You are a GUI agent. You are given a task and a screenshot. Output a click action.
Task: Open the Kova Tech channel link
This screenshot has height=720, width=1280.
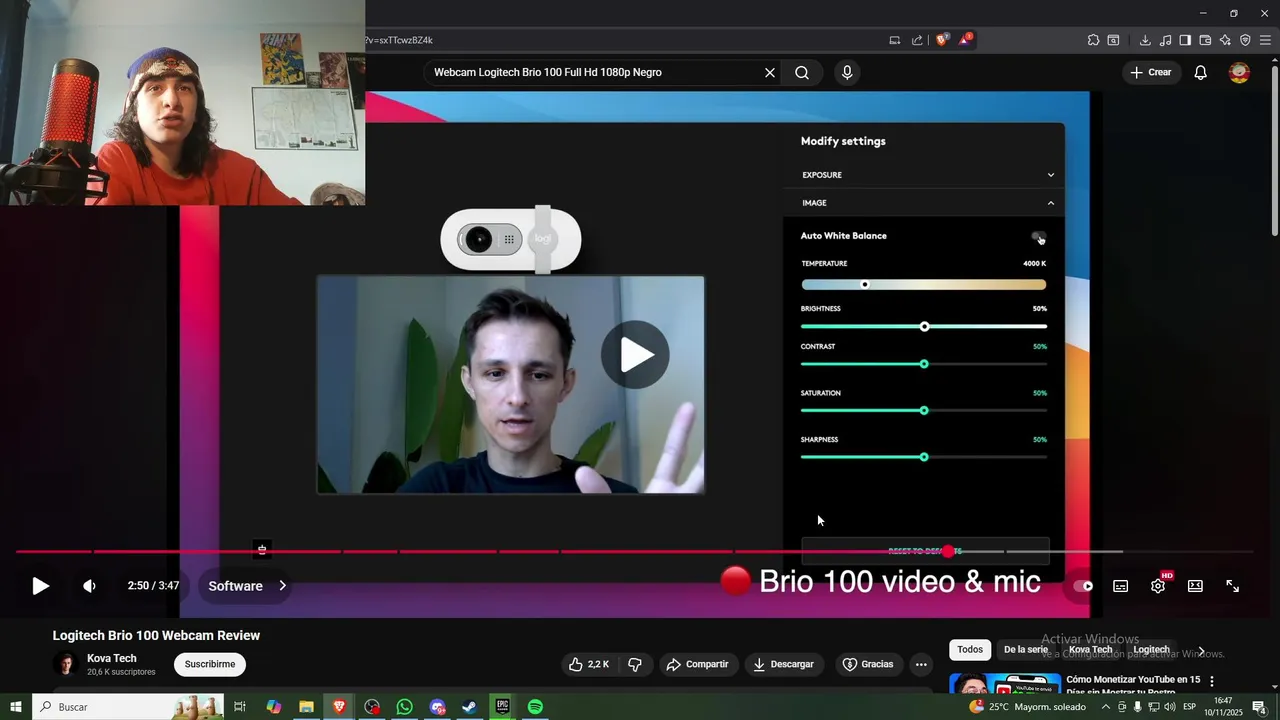(x=112, y=658)
